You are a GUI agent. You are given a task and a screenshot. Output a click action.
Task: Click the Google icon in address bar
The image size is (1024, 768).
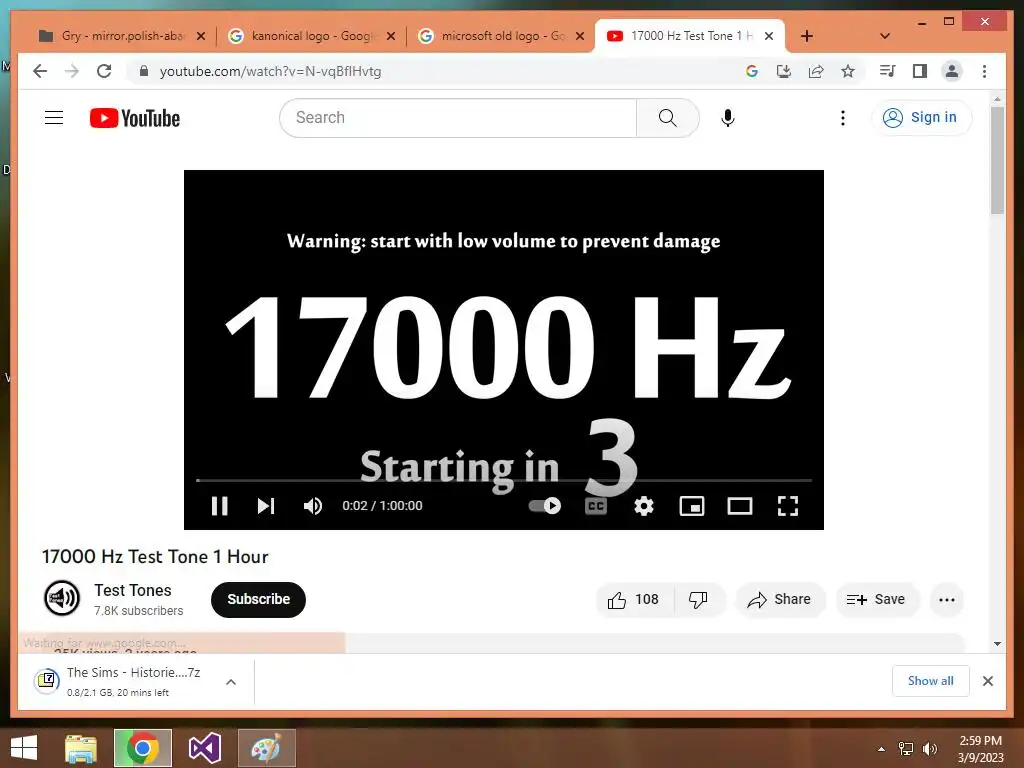point(752,71)
